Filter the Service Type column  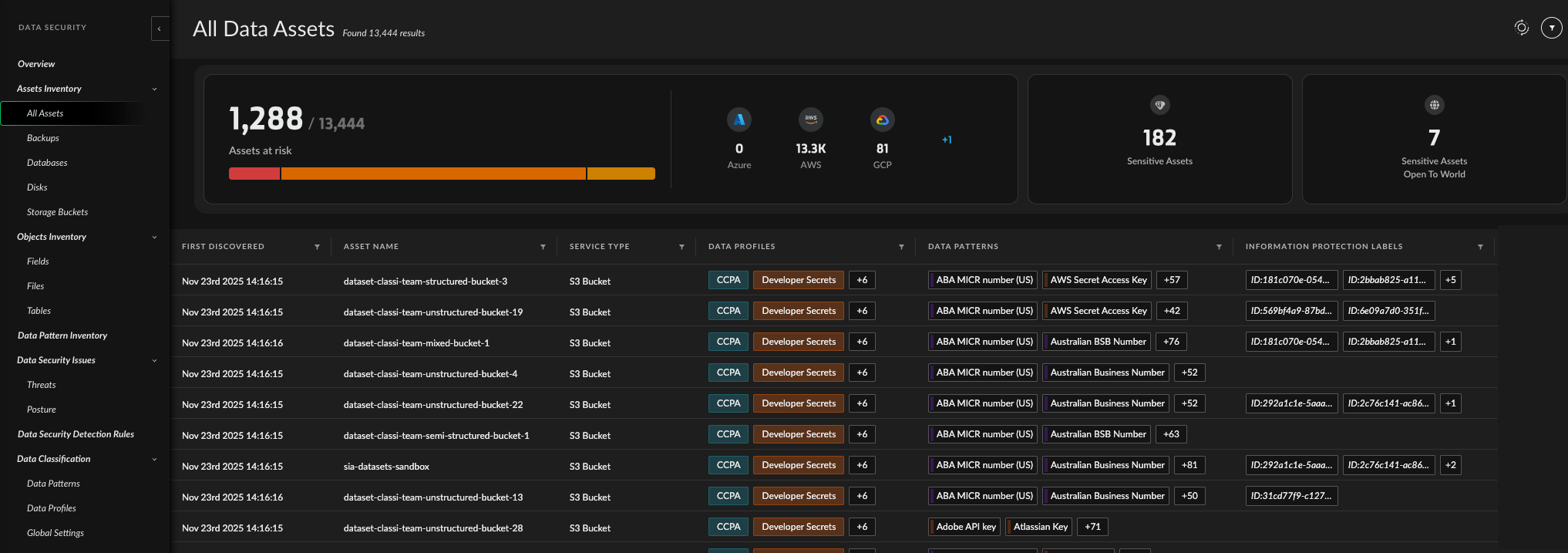pyautogui.click(x=681, y=247)
